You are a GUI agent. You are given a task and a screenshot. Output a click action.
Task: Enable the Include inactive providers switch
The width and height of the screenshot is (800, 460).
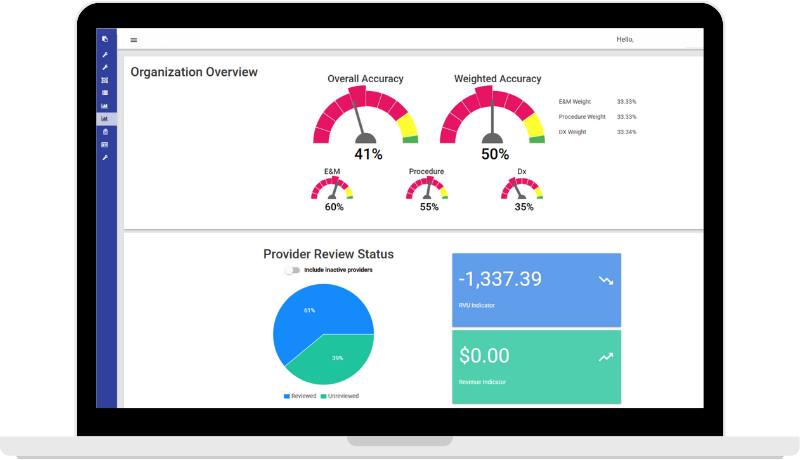(292, 270)
